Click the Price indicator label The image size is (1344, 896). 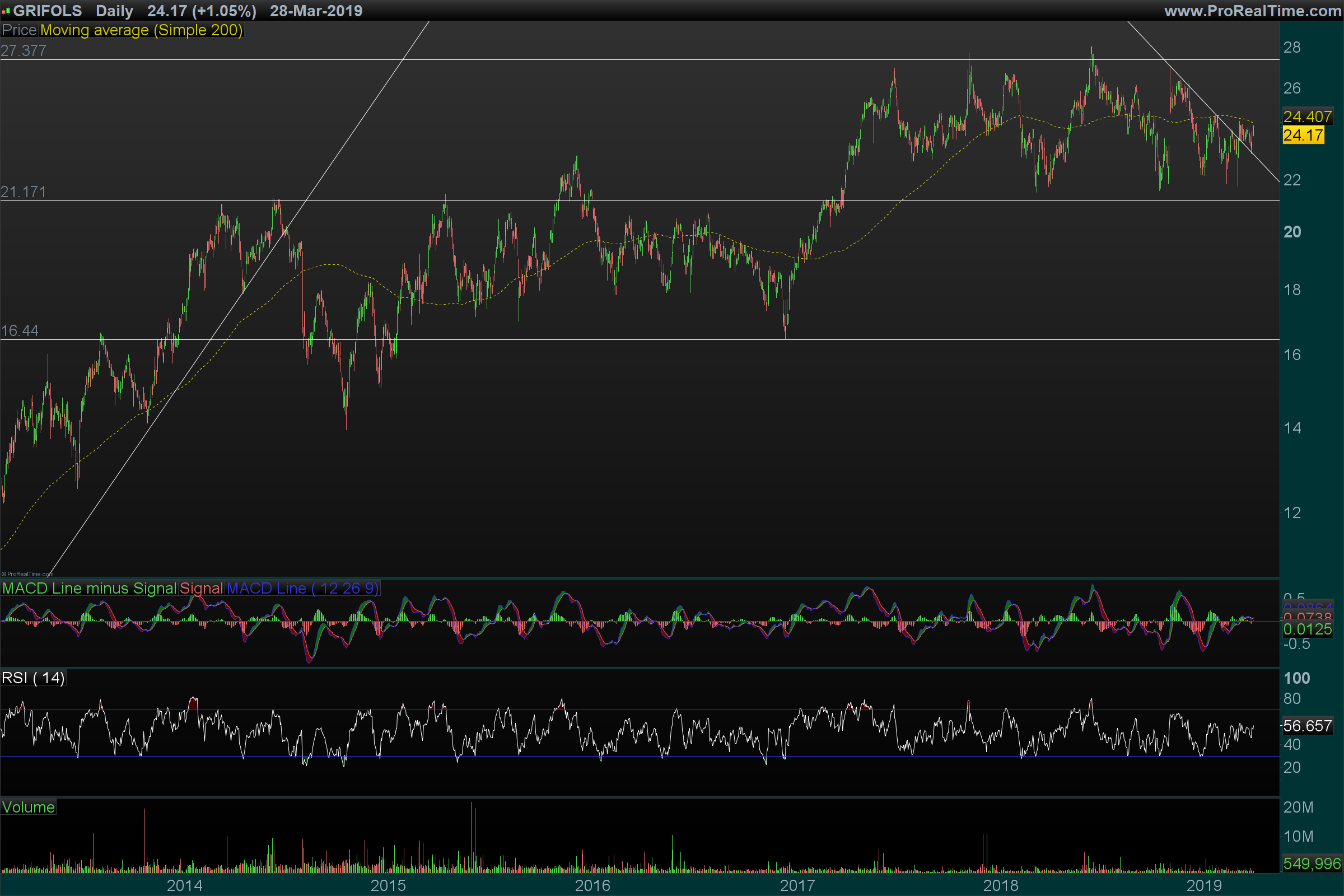coord(19,30)
